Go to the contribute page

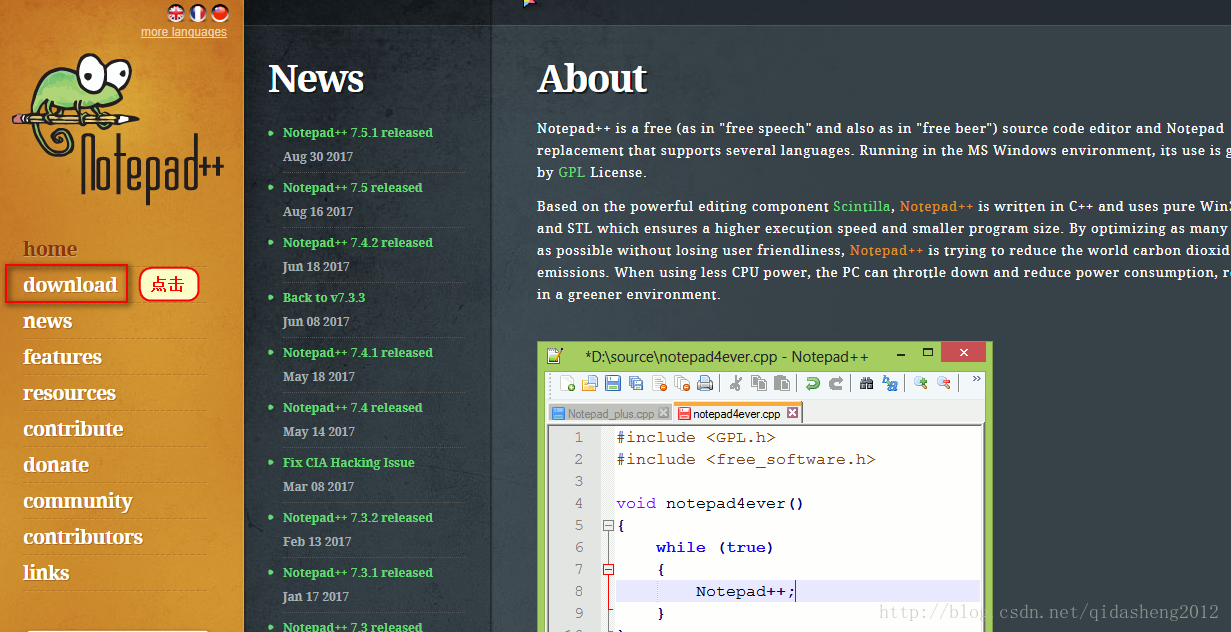tap(73, 429)
